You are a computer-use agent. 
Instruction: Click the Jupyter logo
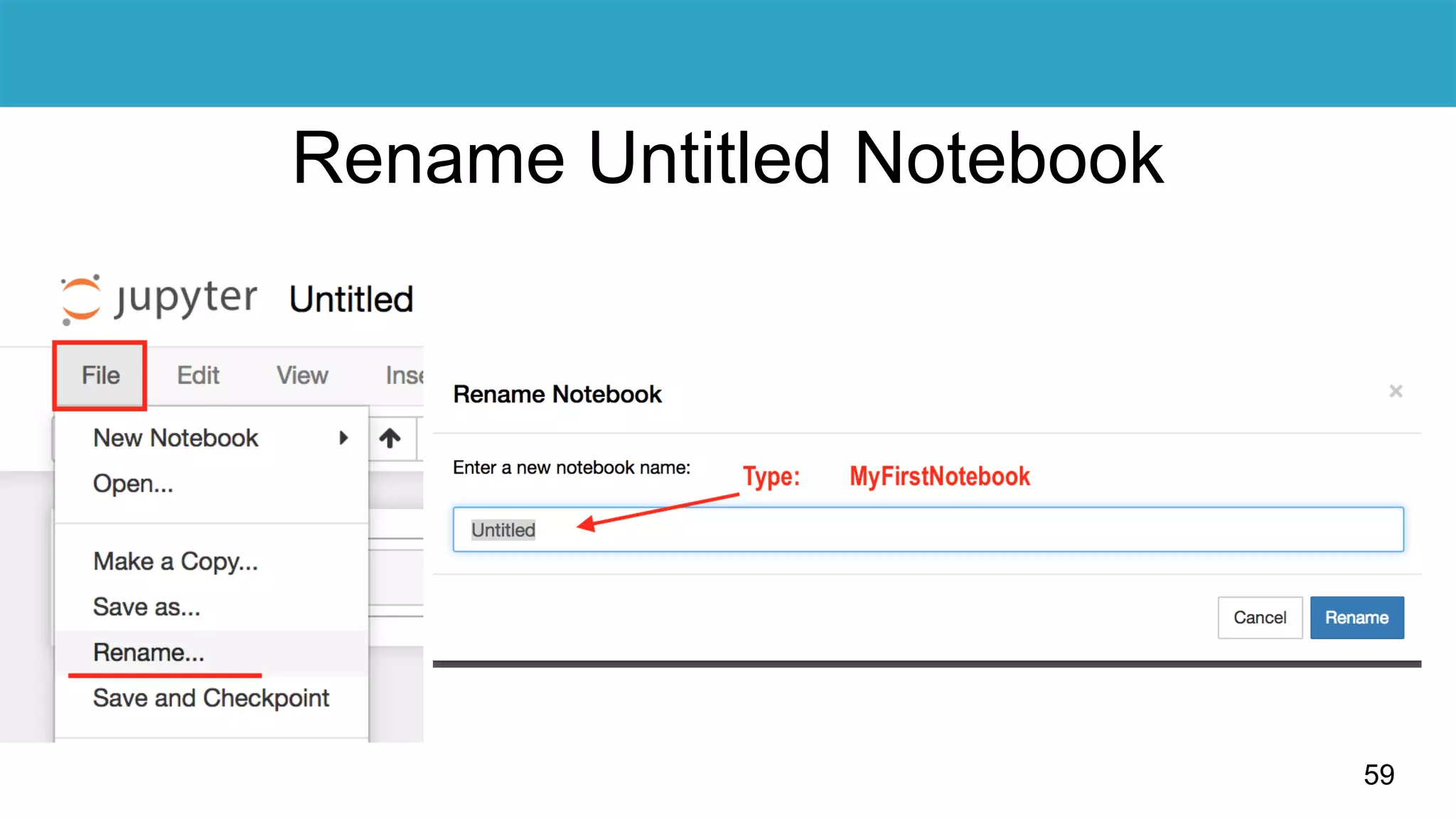[159, 299]
